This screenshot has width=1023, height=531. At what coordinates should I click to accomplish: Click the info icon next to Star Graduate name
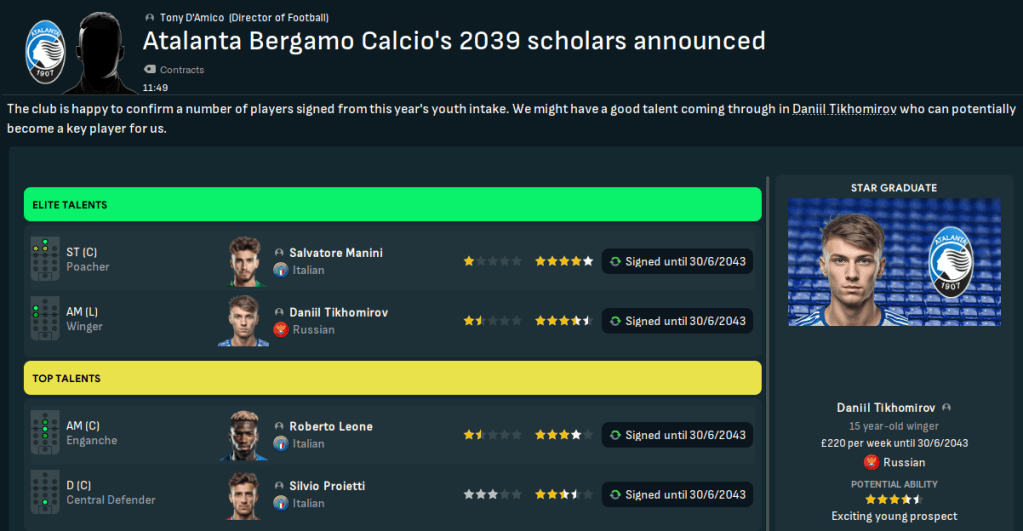946,408
